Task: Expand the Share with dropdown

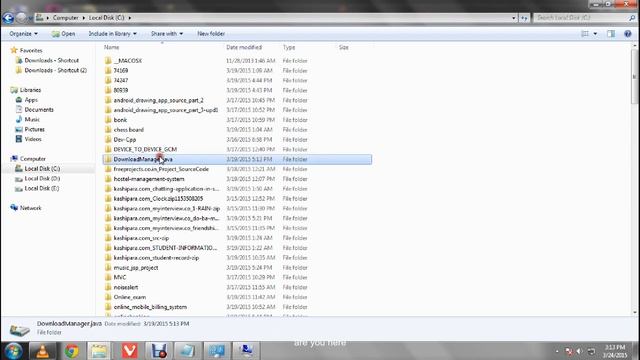Action: pyautogui.click(x=167, y=34)
